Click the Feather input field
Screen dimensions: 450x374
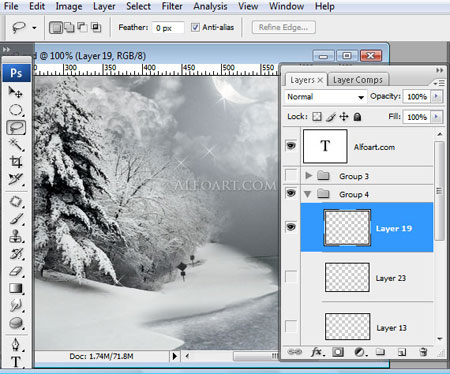pos(168,28)
